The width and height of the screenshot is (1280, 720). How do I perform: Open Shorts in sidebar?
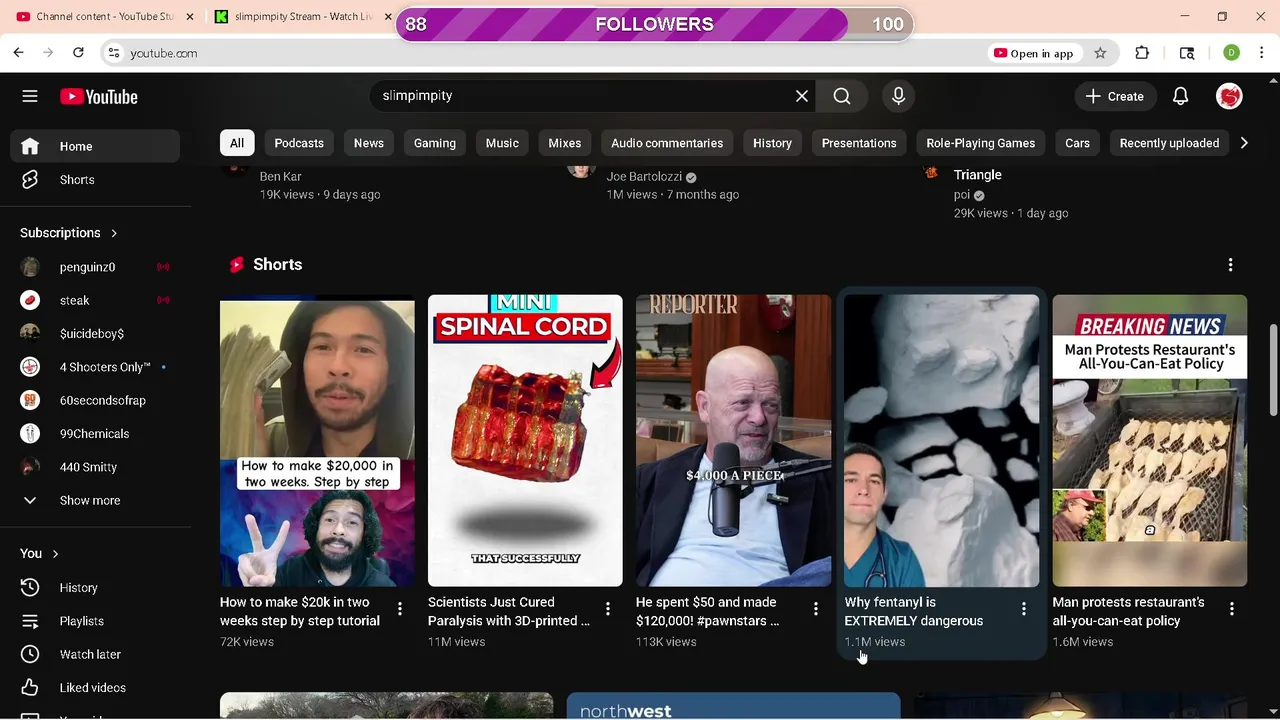click(x=95, y=180)
